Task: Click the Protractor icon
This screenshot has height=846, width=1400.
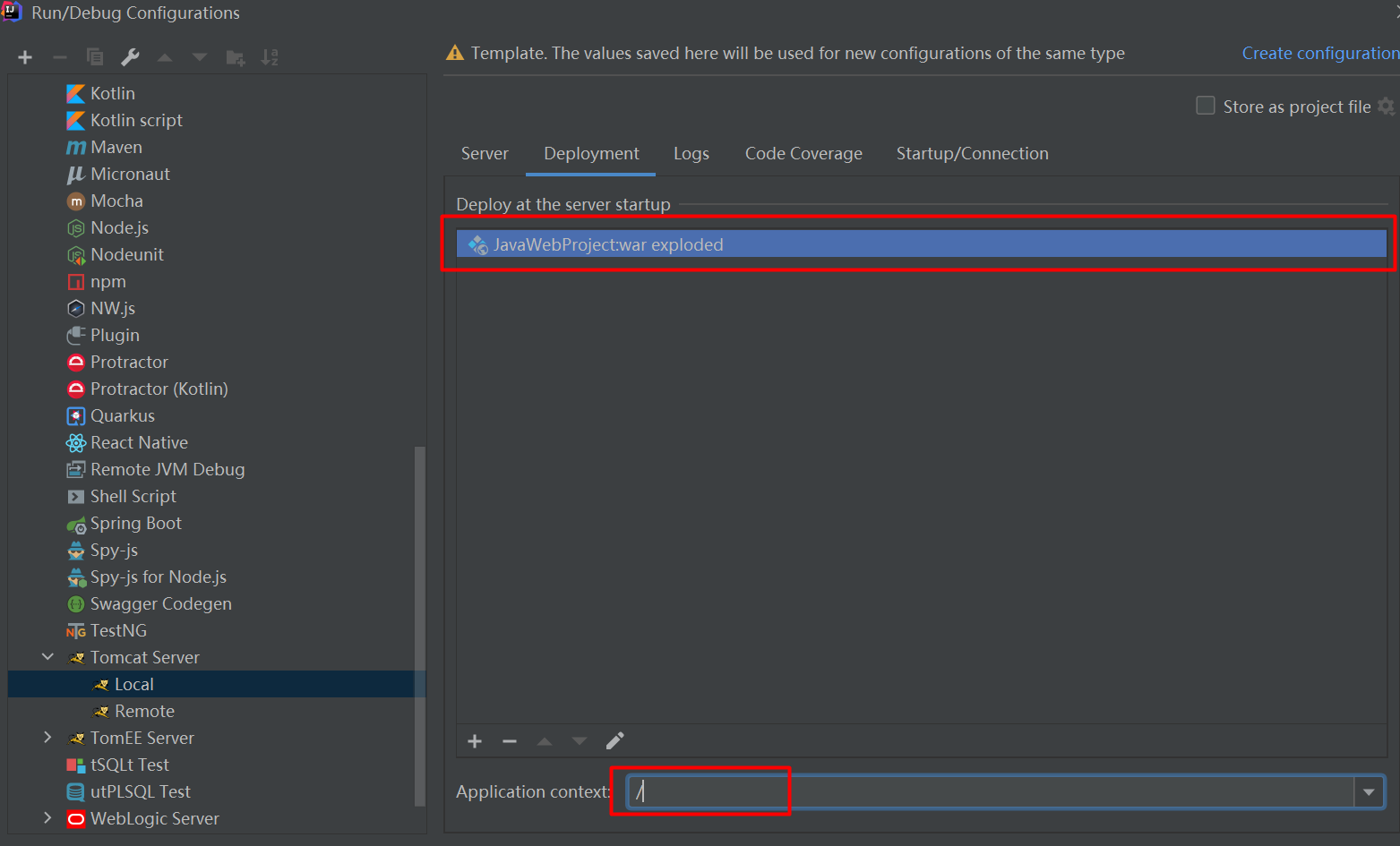Action: tap(76, 362)
